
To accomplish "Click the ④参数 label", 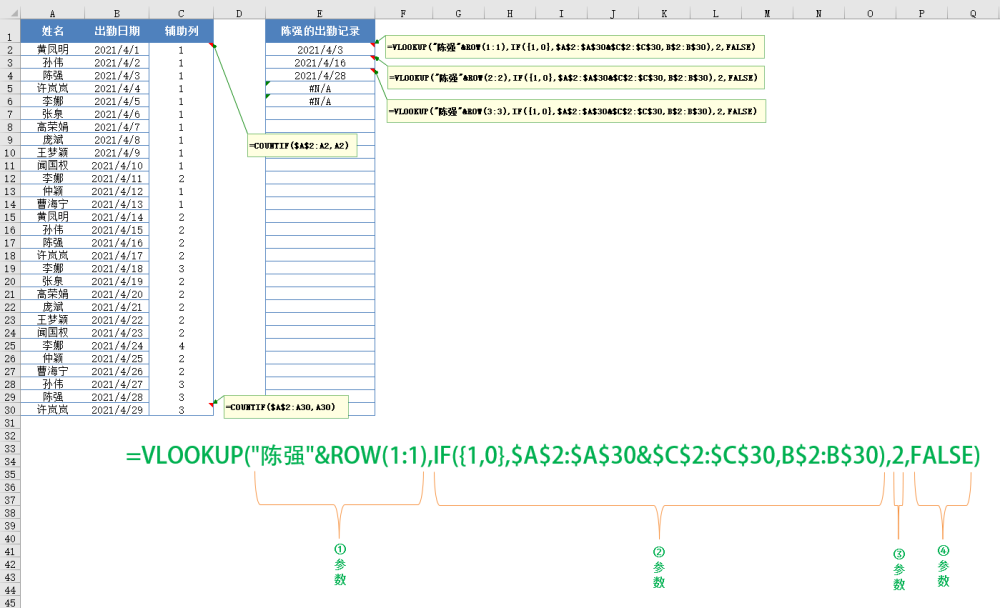I will click(x=943, y=566).
